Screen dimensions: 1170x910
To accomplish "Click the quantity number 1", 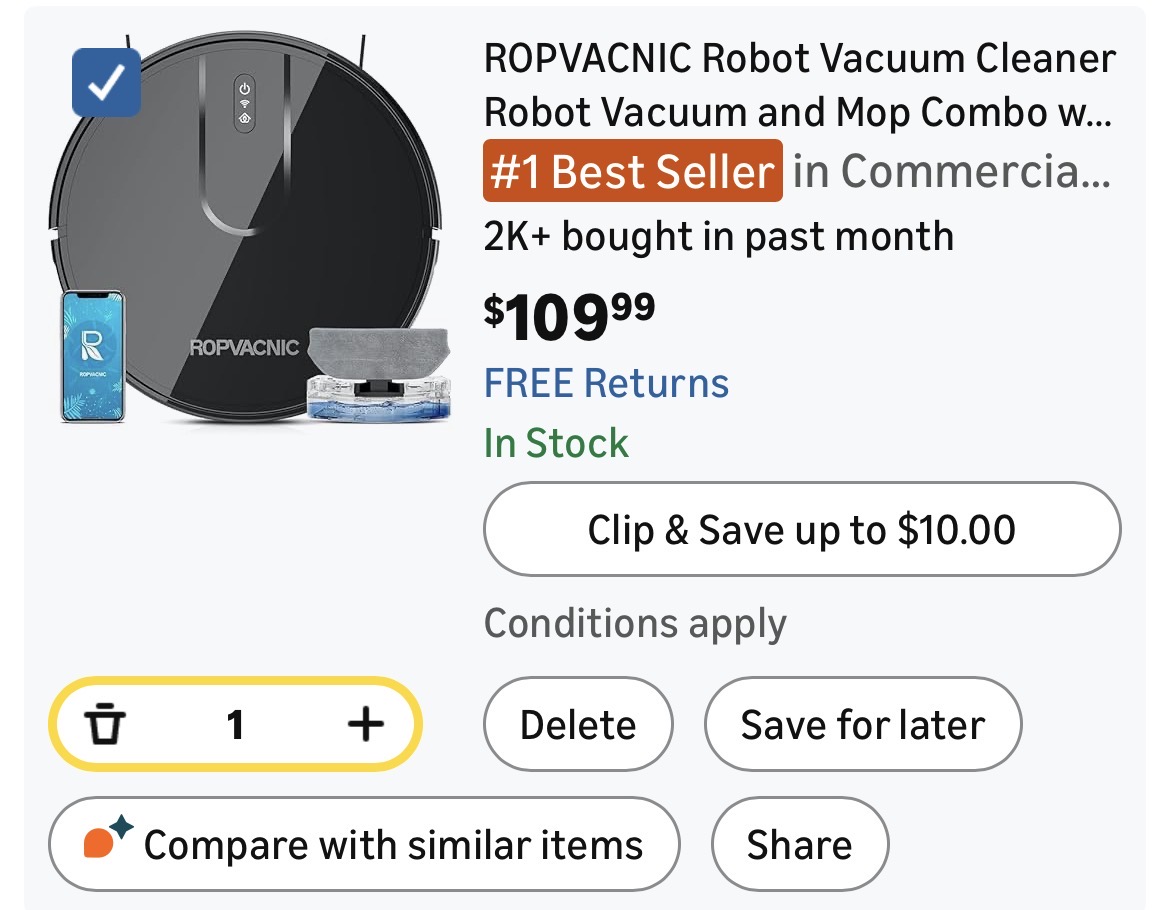I will (x=235, y=724).
